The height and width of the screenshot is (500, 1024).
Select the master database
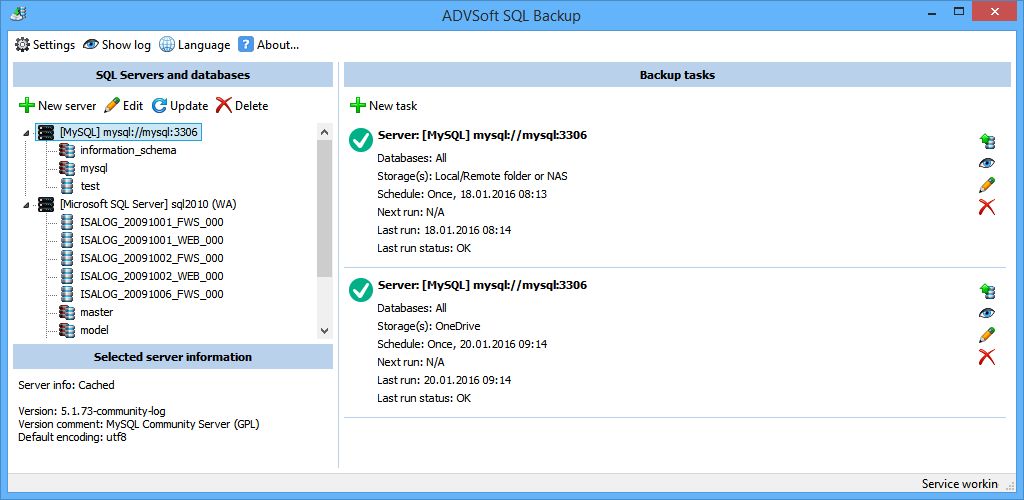click(97, 312)
